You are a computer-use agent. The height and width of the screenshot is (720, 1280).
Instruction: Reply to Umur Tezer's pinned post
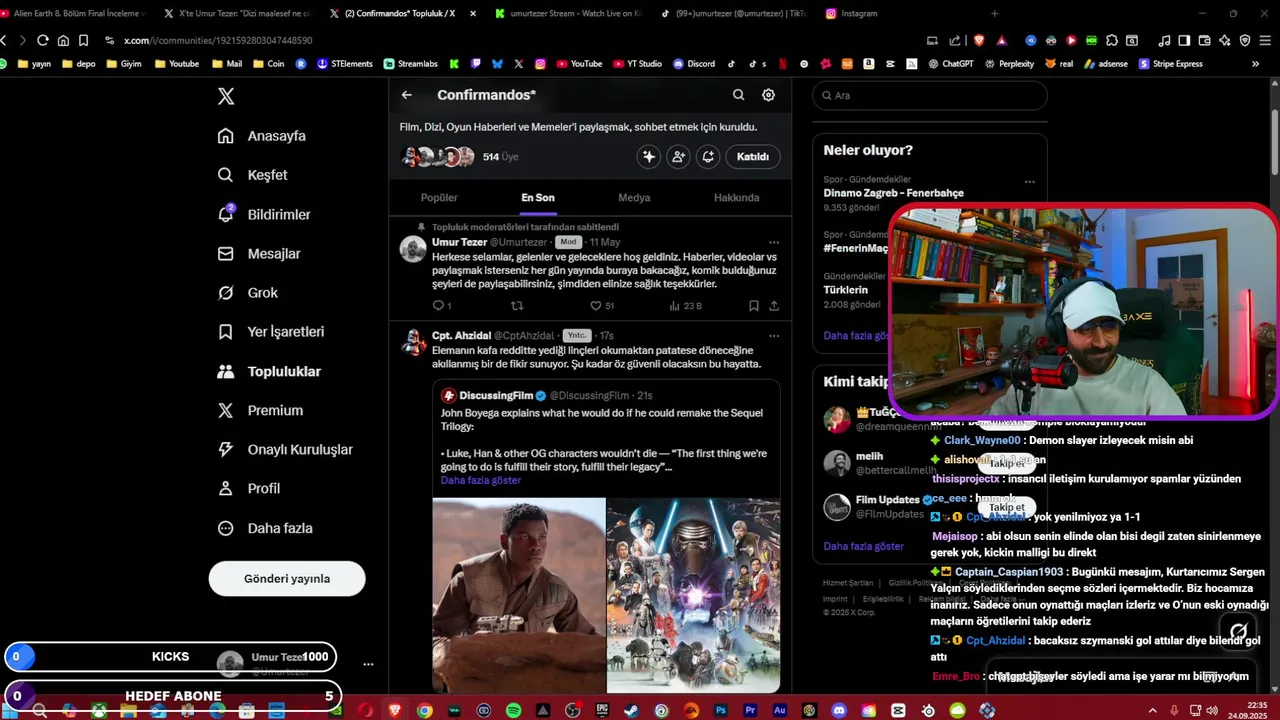(441, 306)
